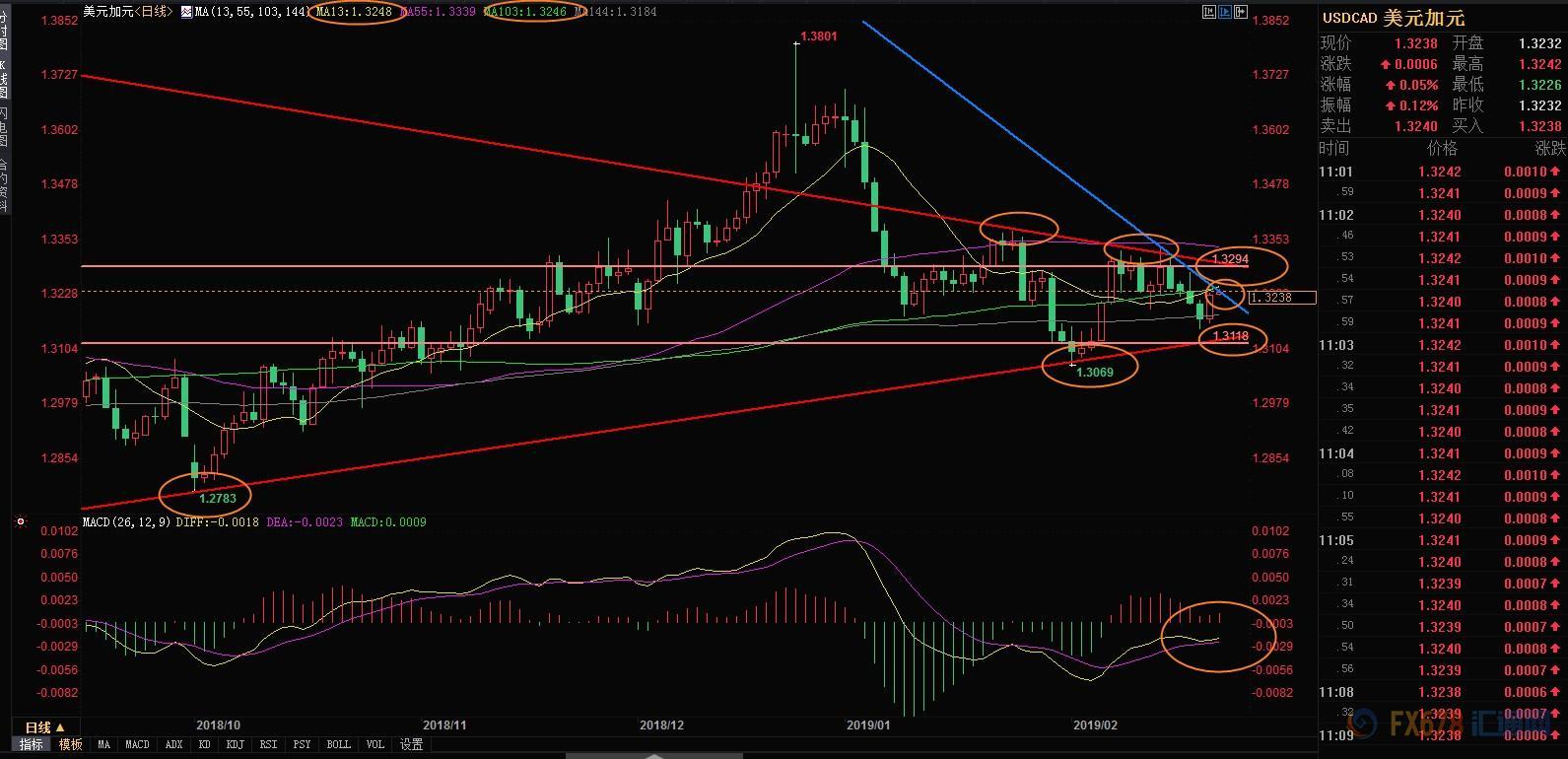Click the 1.3118 support level label
The image size is (1568, 759).
[1231, 337]
